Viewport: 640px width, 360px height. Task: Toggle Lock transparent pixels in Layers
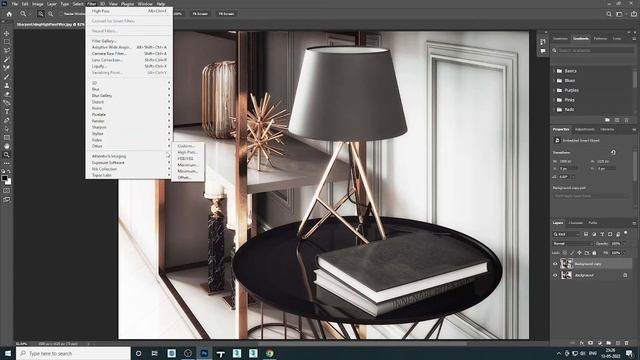(x=565, y=253)
